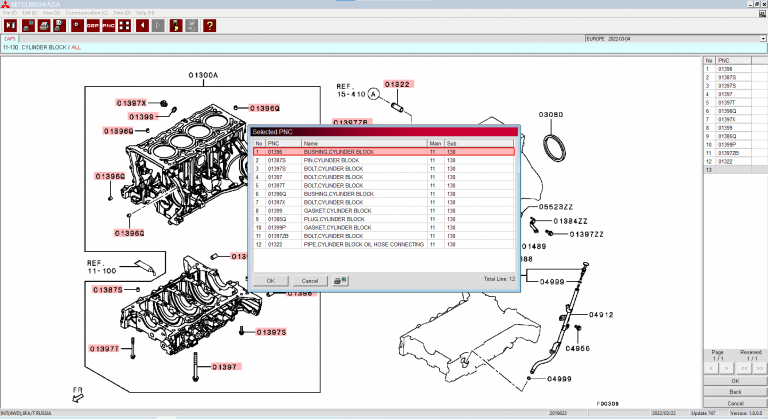The image size is (768, 419).
Task: Switch to the CAPS tab
Action: [x=12, y=39]
